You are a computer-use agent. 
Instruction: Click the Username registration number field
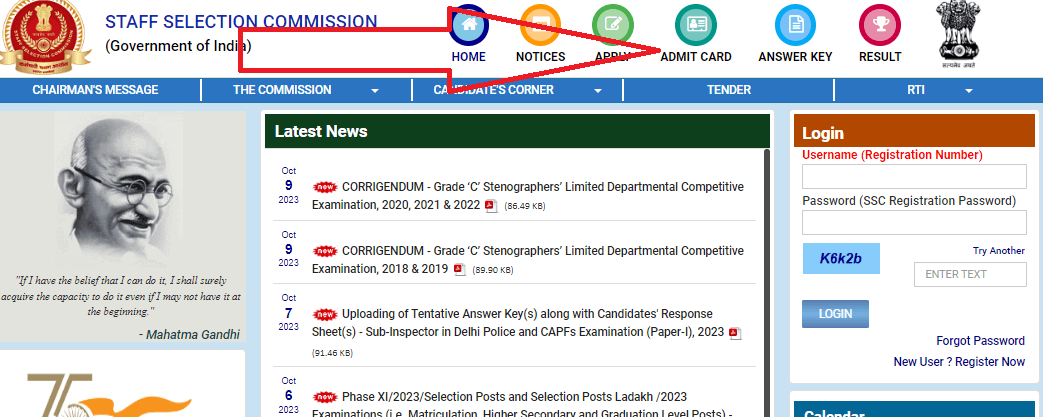914,176
